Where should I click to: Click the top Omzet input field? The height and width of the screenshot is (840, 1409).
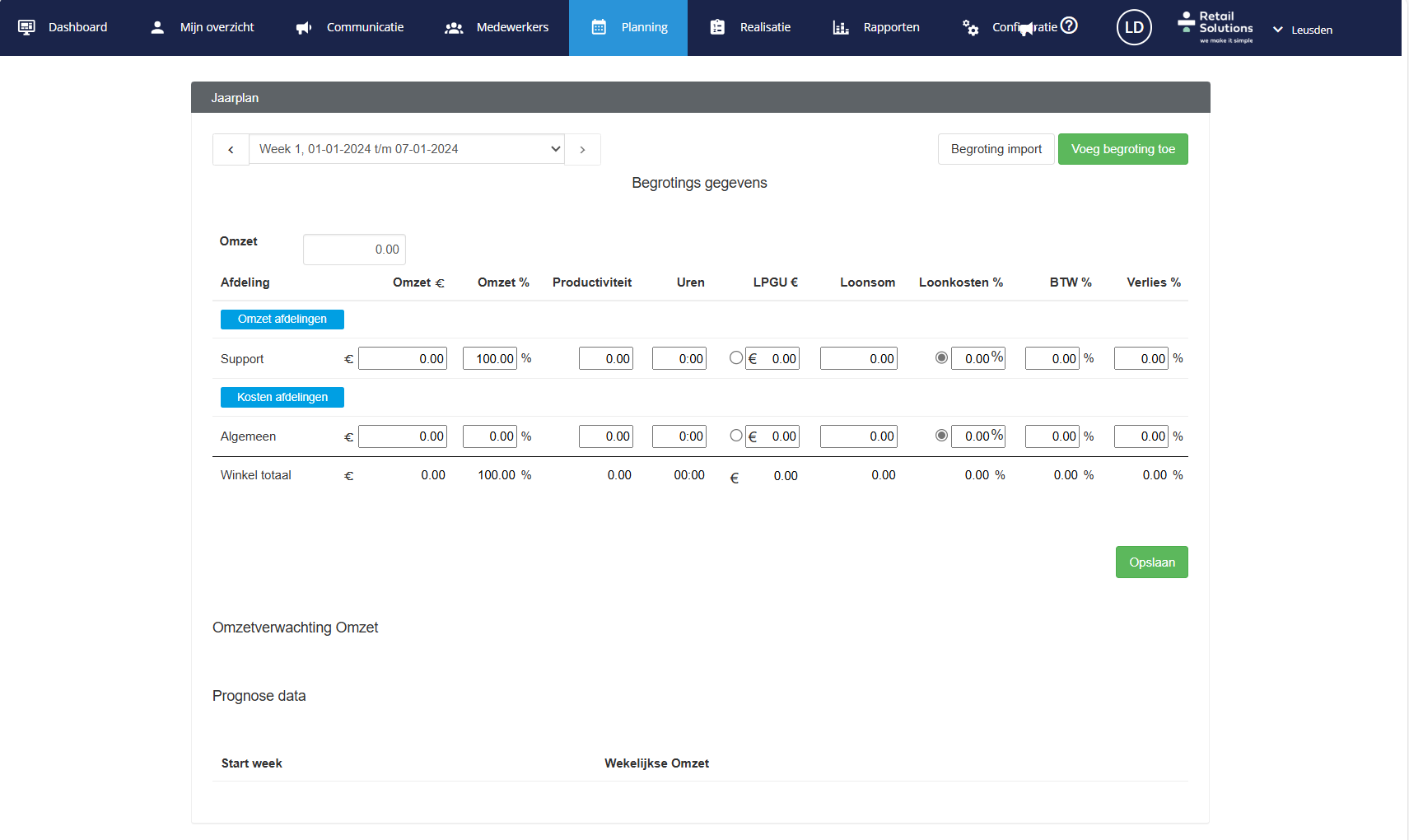[354, 250]
